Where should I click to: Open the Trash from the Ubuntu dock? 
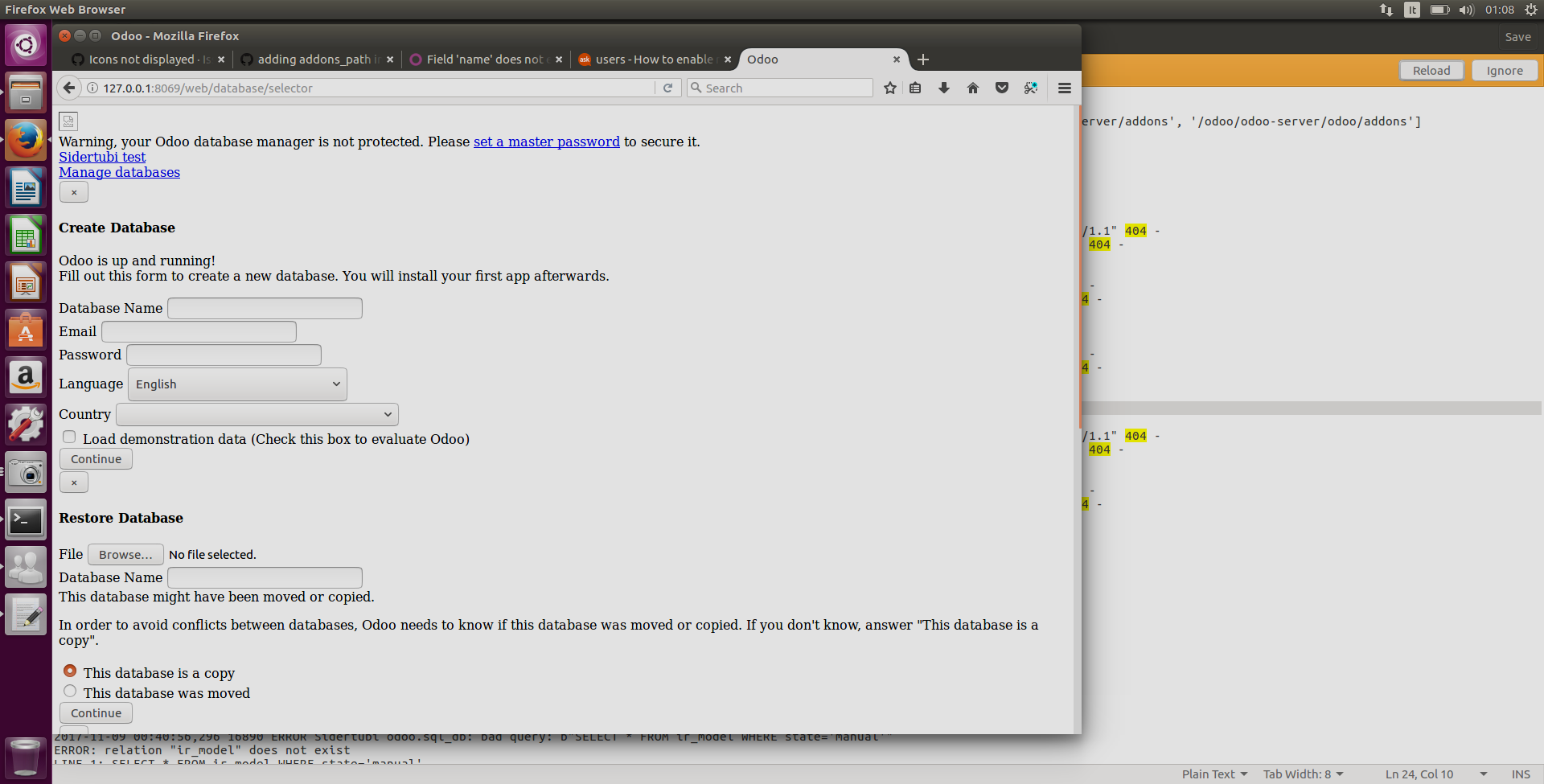tap(26, 756)
